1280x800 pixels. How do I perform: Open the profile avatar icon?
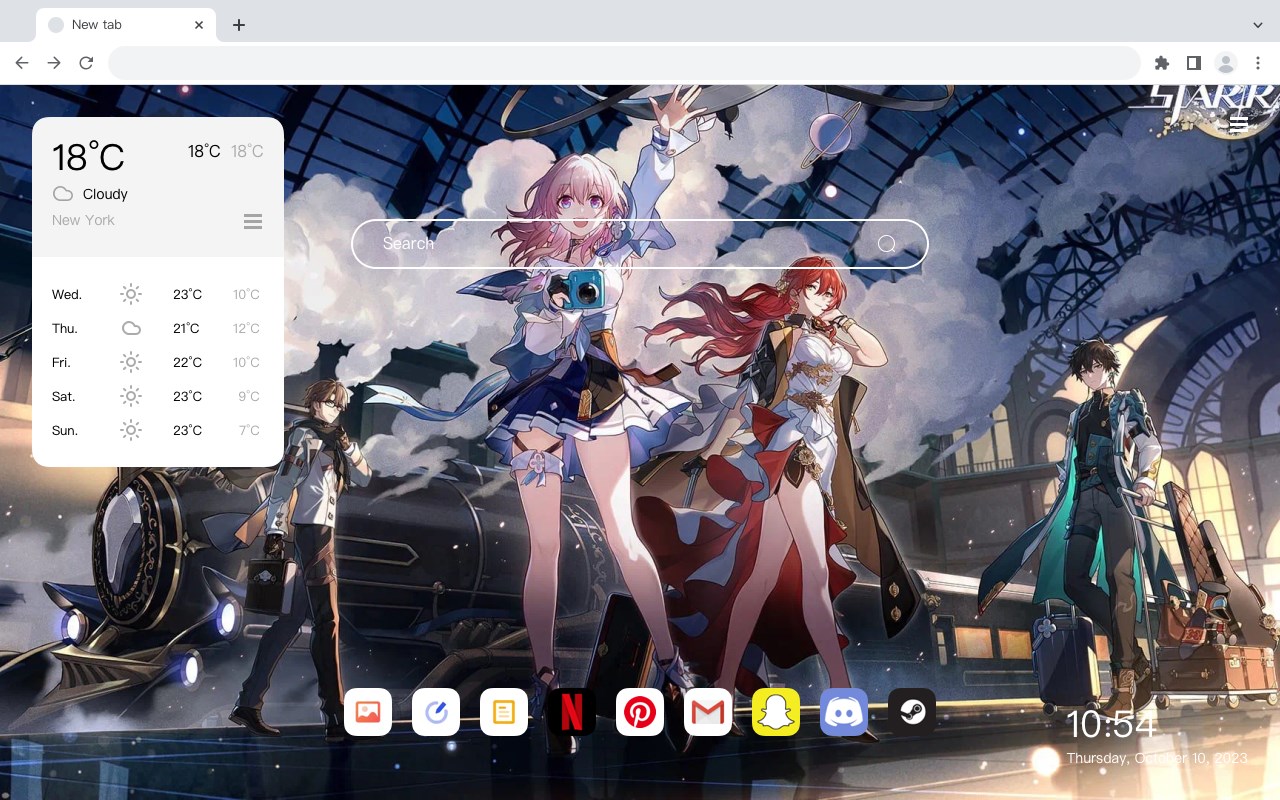pos(1226,63)
